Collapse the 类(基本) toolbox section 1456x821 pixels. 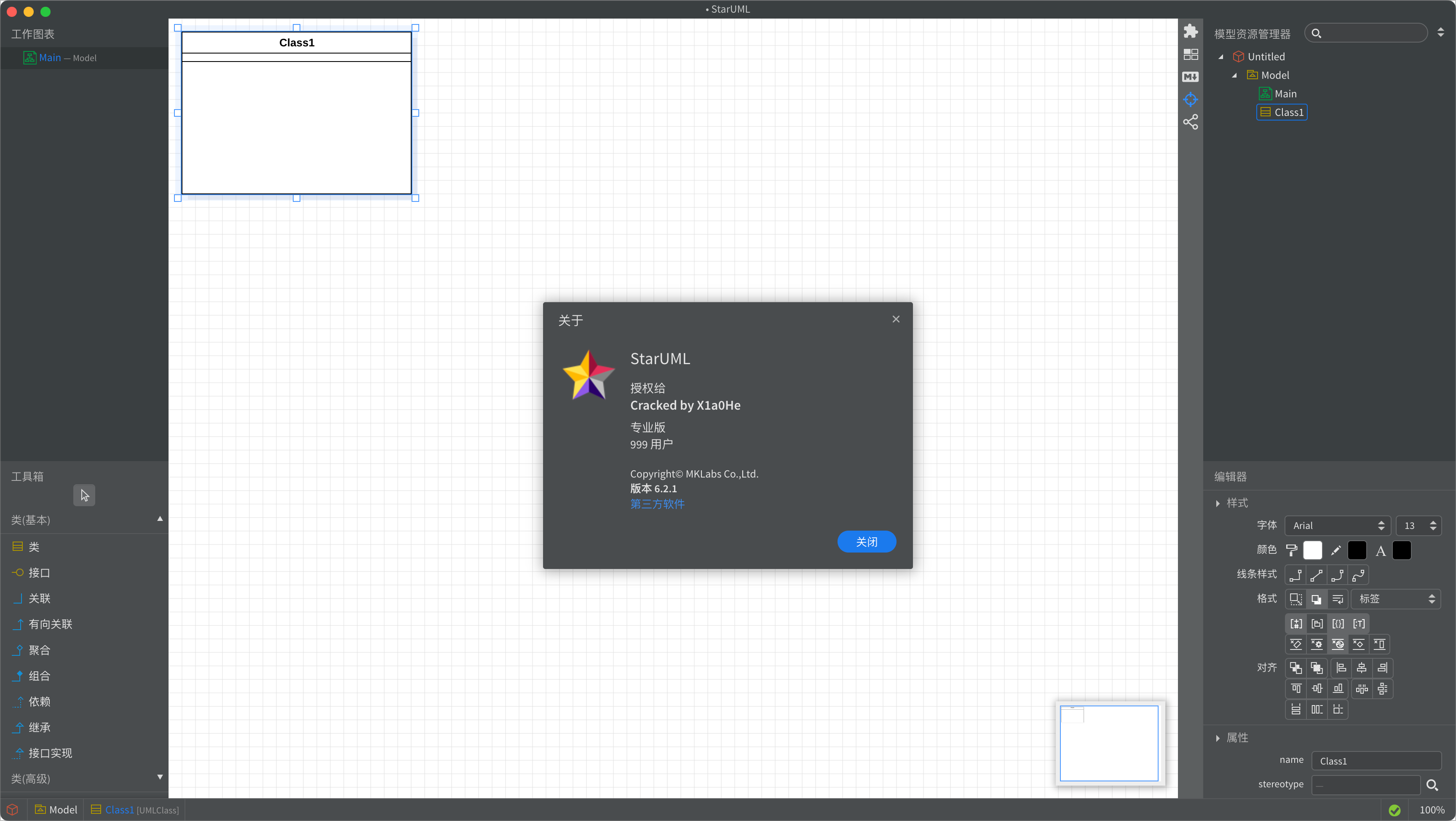[x=160, y=519]
